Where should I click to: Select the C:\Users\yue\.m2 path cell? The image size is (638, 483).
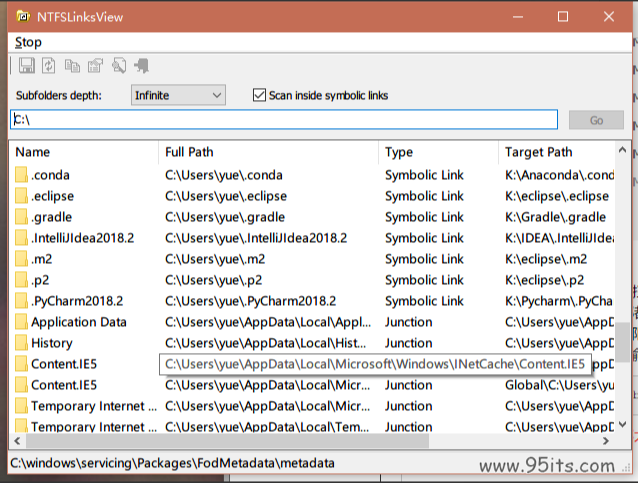215,259
